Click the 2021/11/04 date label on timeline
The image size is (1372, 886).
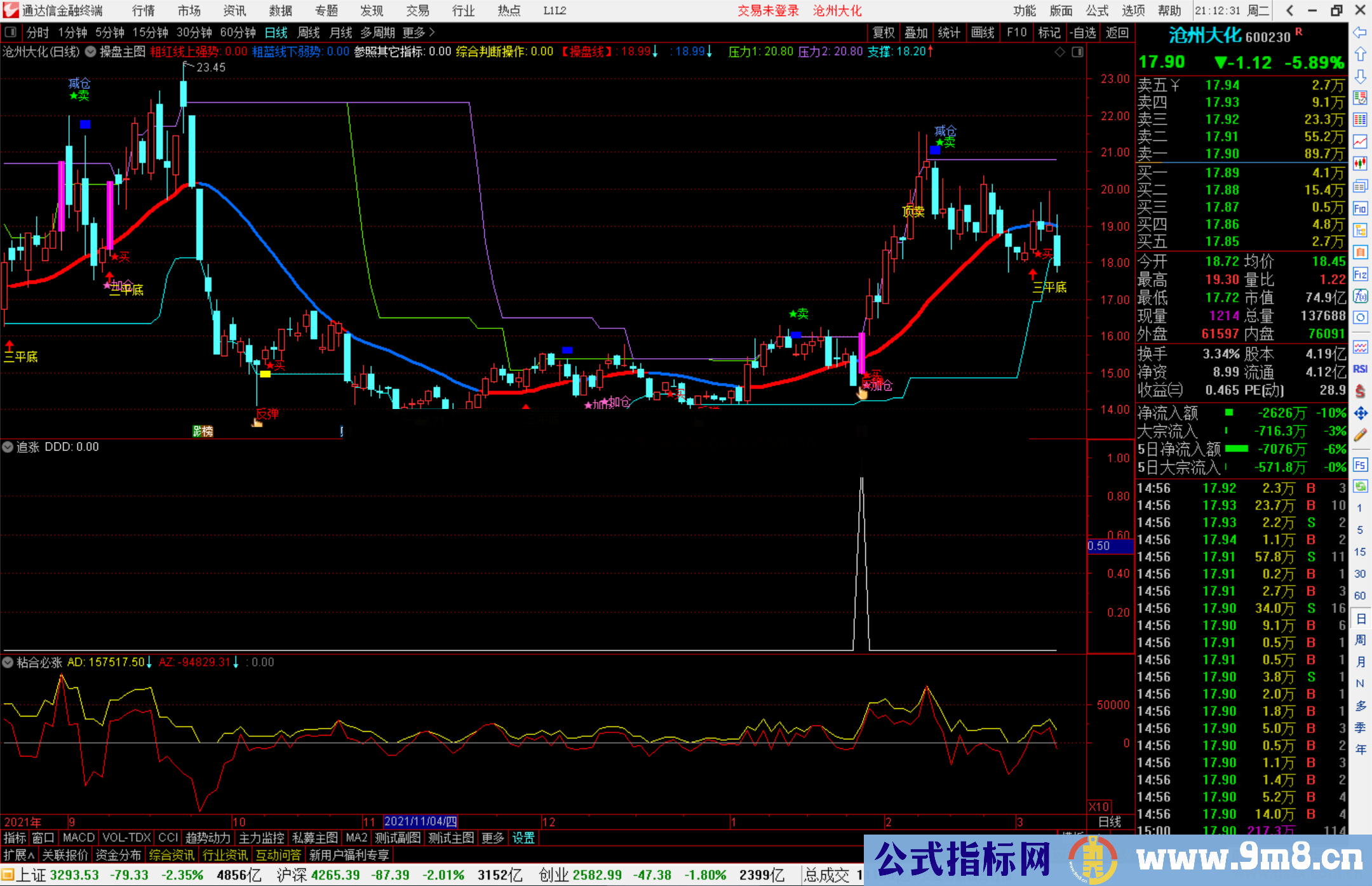coord(420,822)
